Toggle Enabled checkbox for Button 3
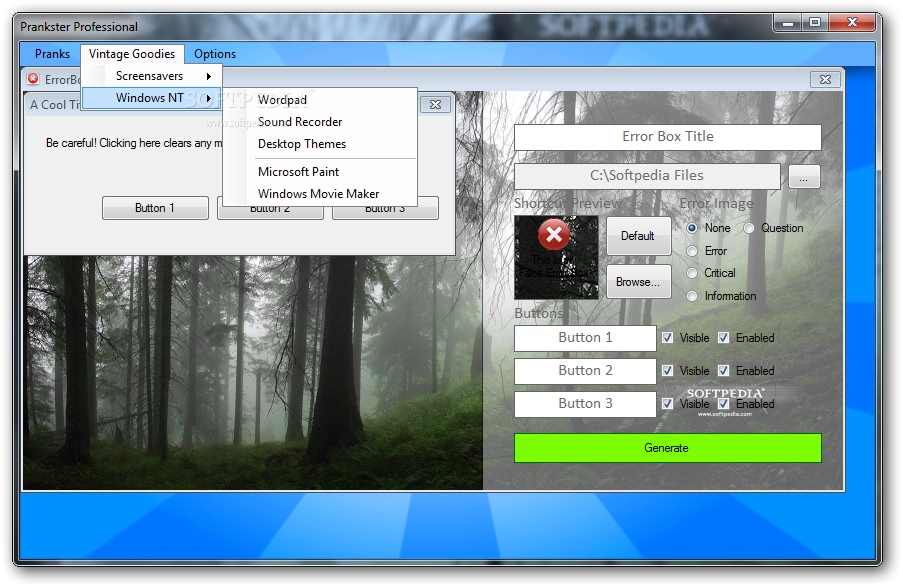Screen dimensions: 903x587 [x=723, y=403]
